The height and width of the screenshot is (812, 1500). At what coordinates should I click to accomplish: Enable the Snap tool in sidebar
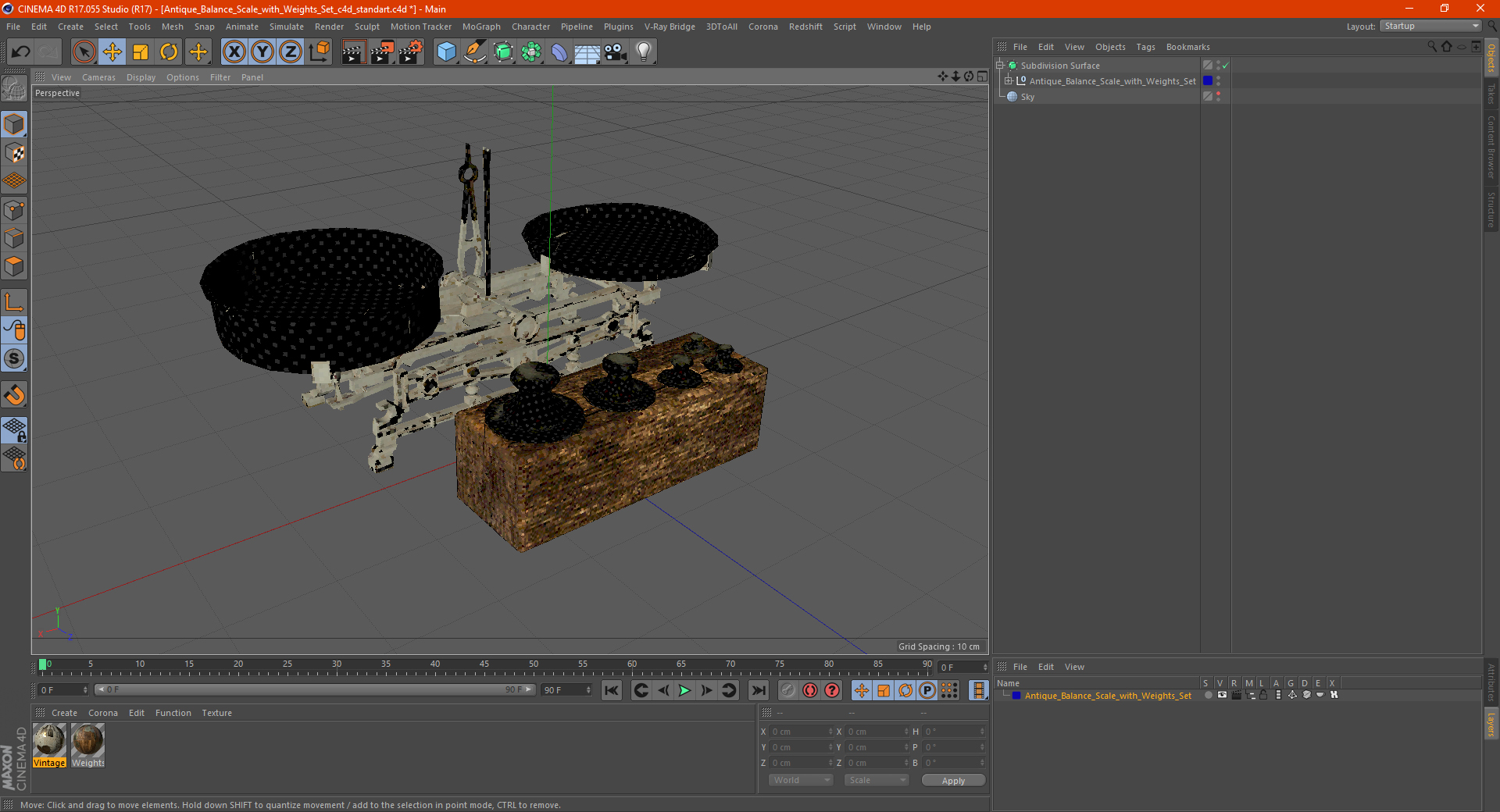(14, 395)
